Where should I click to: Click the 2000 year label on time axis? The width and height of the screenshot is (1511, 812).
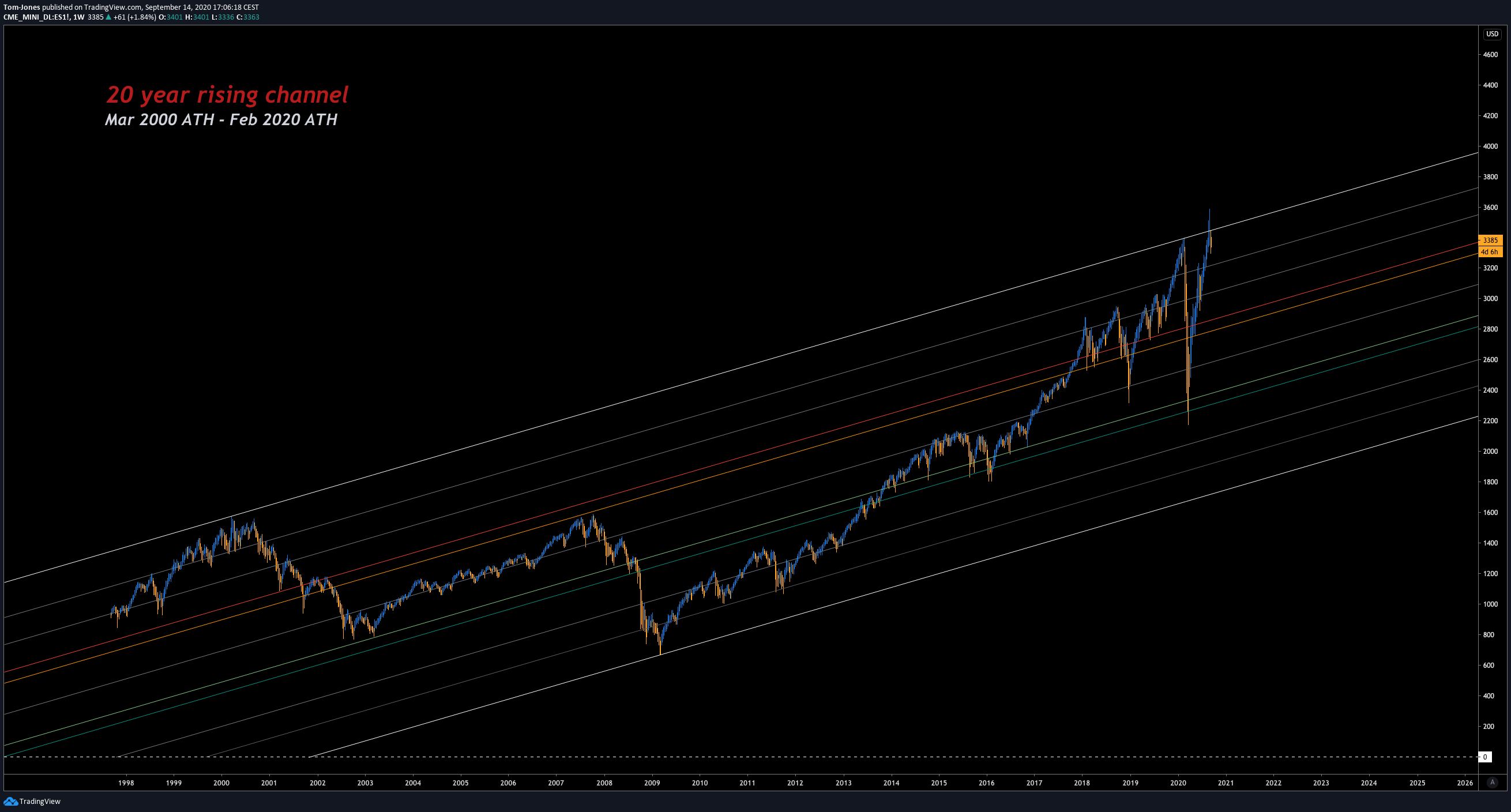tap(221, 783)
